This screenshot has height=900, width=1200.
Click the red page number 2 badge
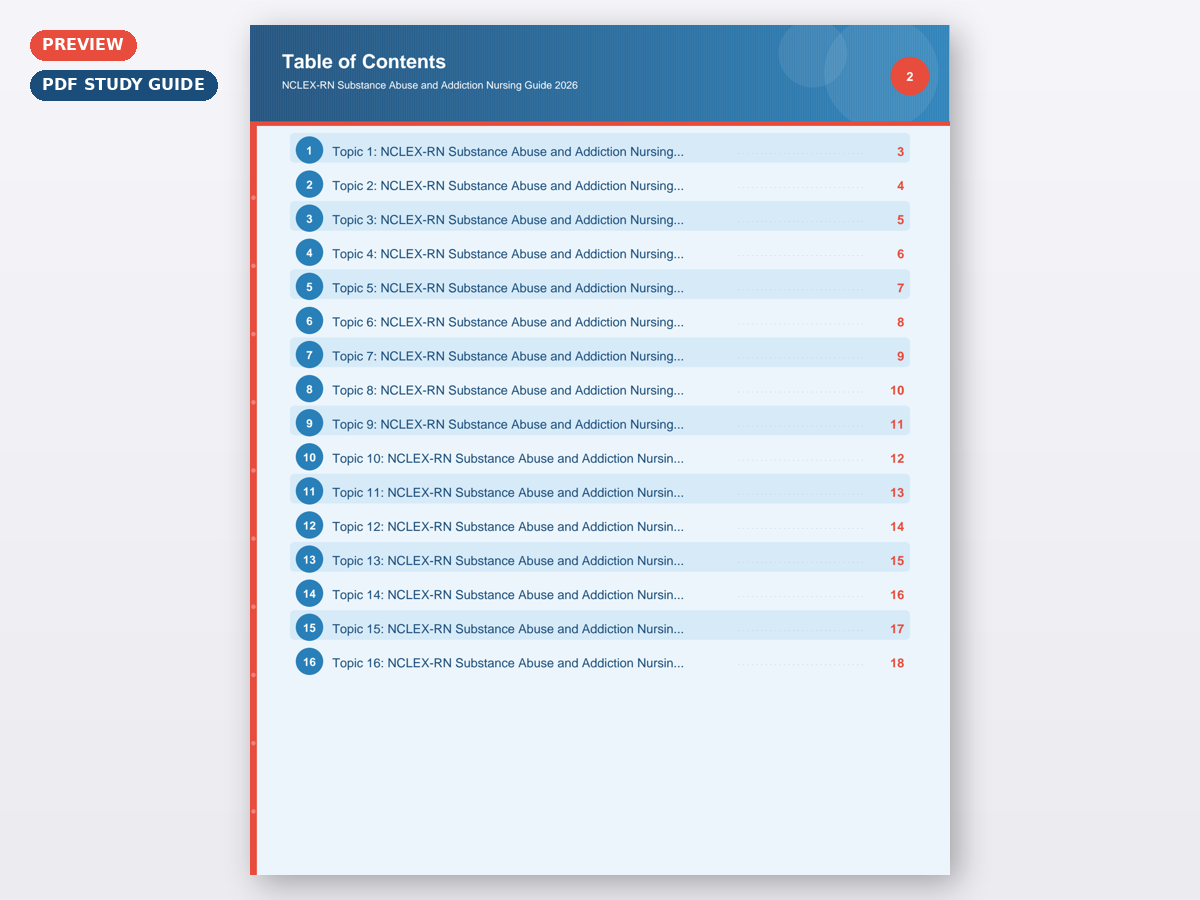[909, 77]
